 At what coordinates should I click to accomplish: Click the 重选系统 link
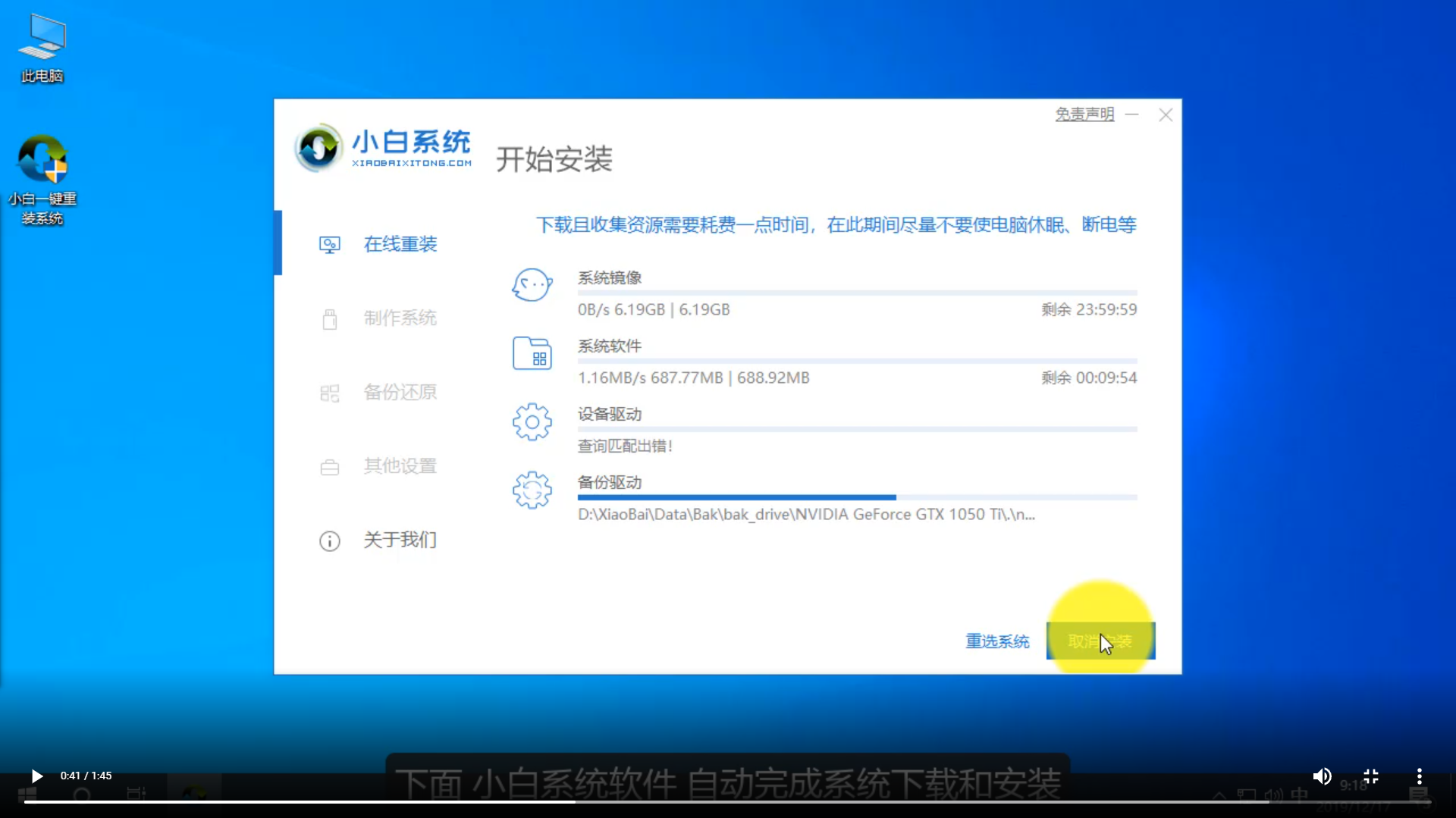pos(997,641)
